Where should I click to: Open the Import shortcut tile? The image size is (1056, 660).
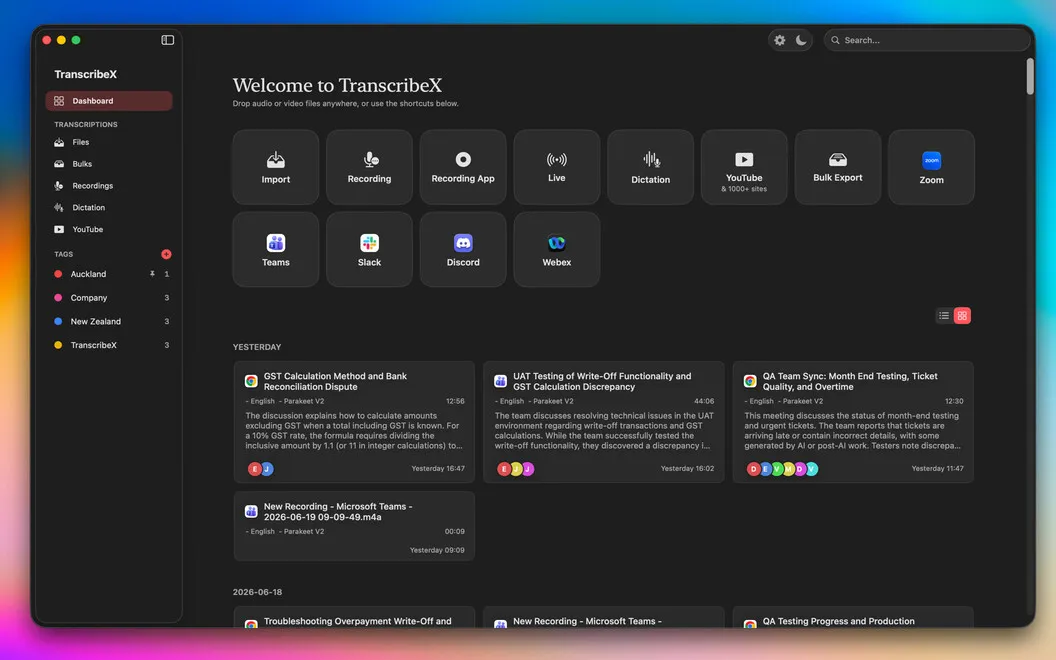tap(275, 167)
